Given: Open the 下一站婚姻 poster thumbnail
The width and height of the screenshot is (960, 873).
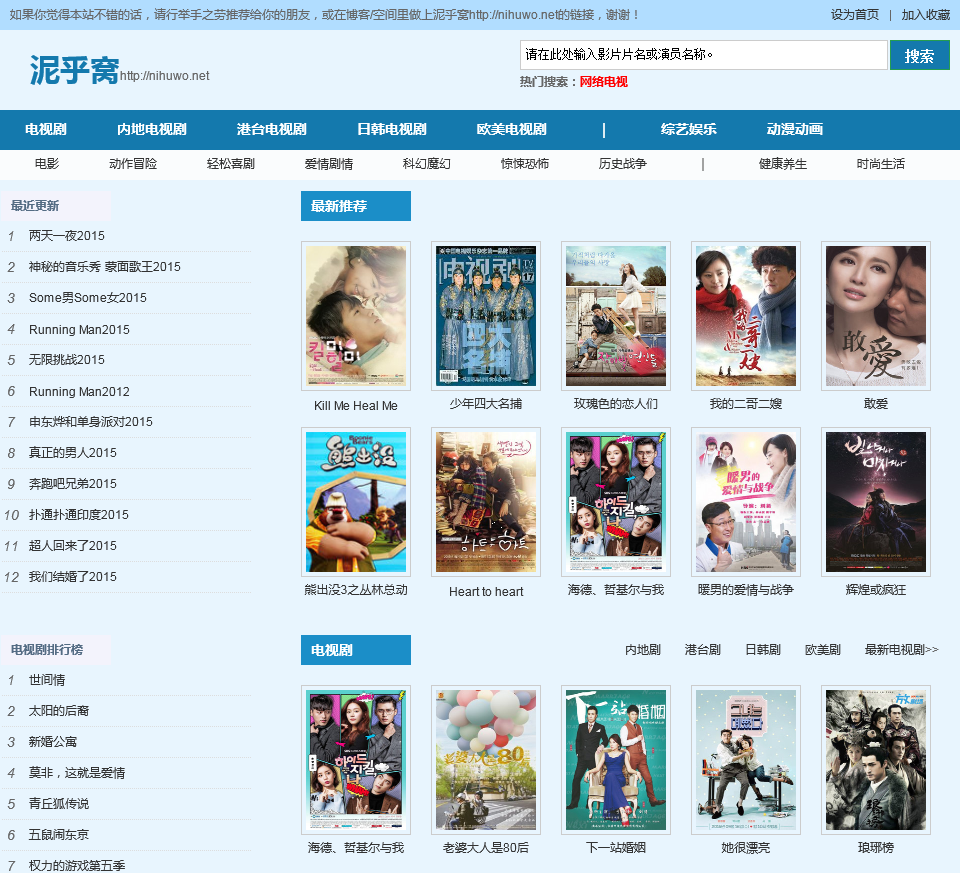Looking at the screenshot, I should 615,760.
